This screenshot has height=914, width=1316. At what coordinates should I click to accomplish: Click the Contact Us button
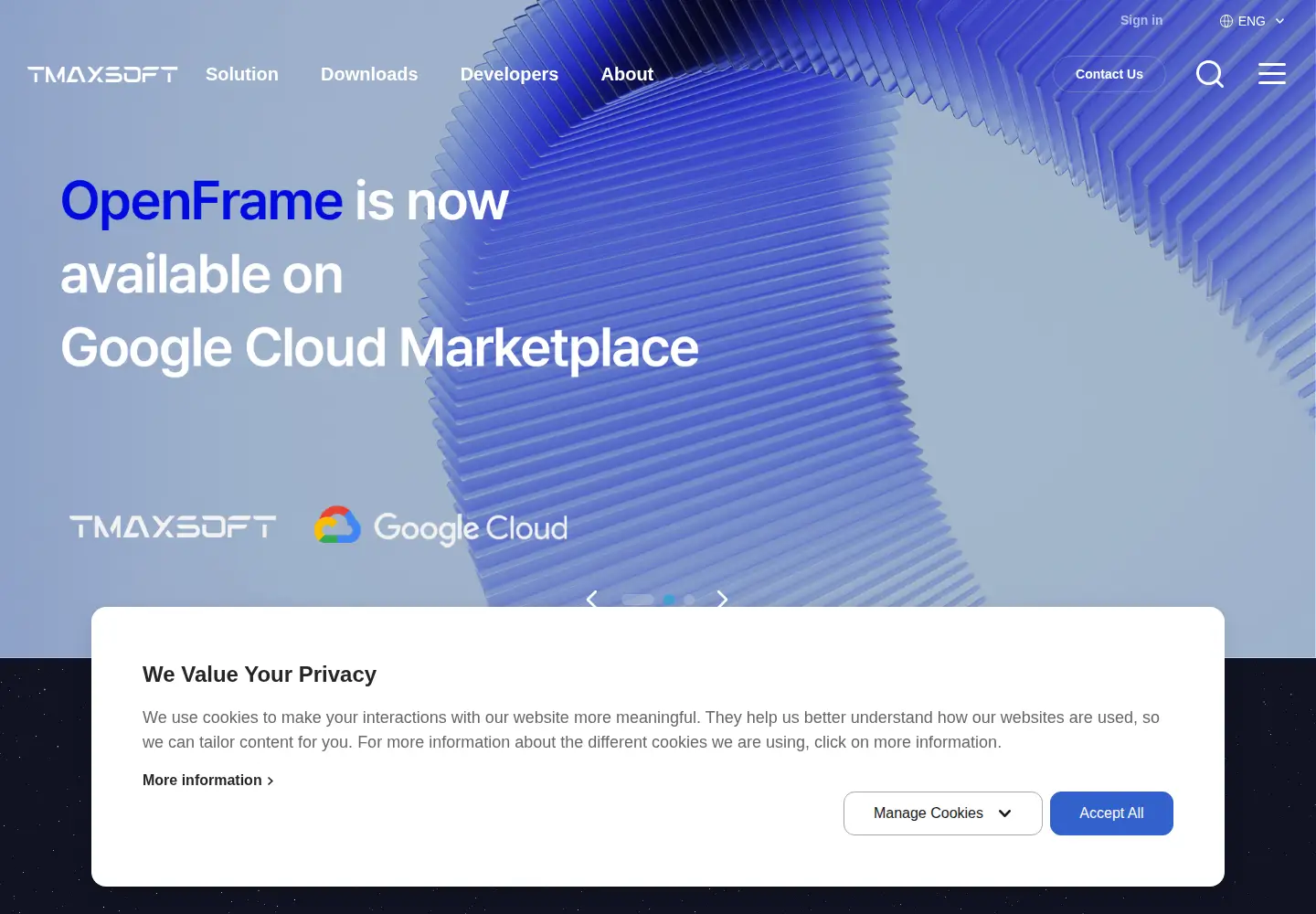[1109, 74]
